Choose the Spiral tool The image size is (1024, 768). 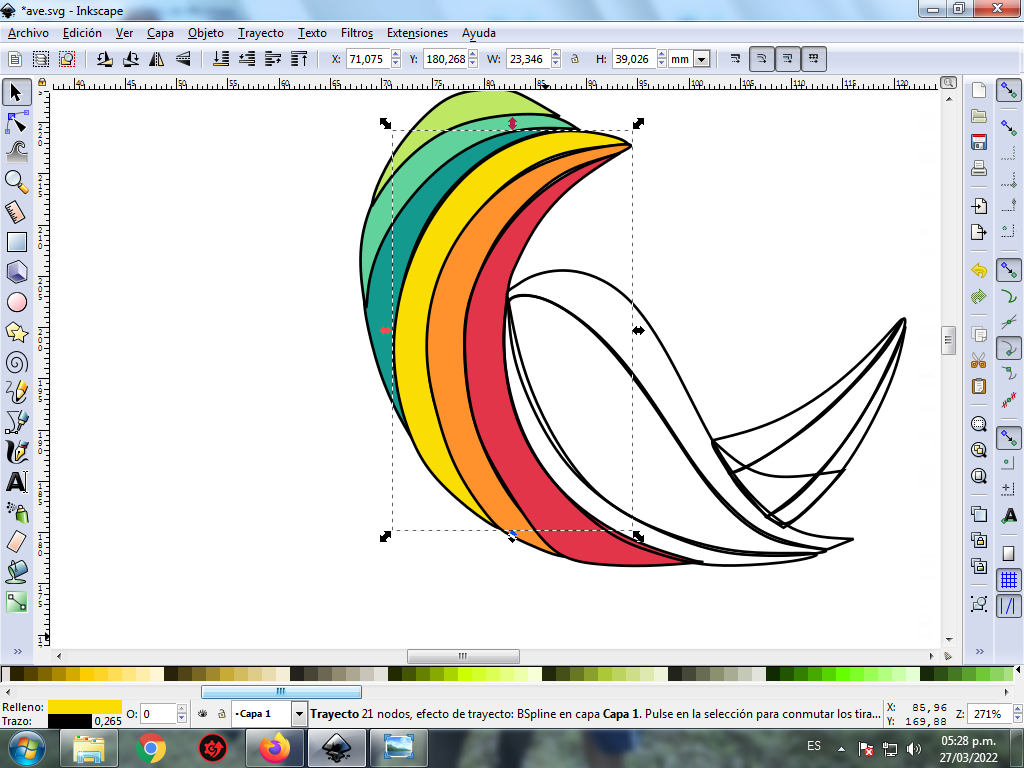point(16,362)
